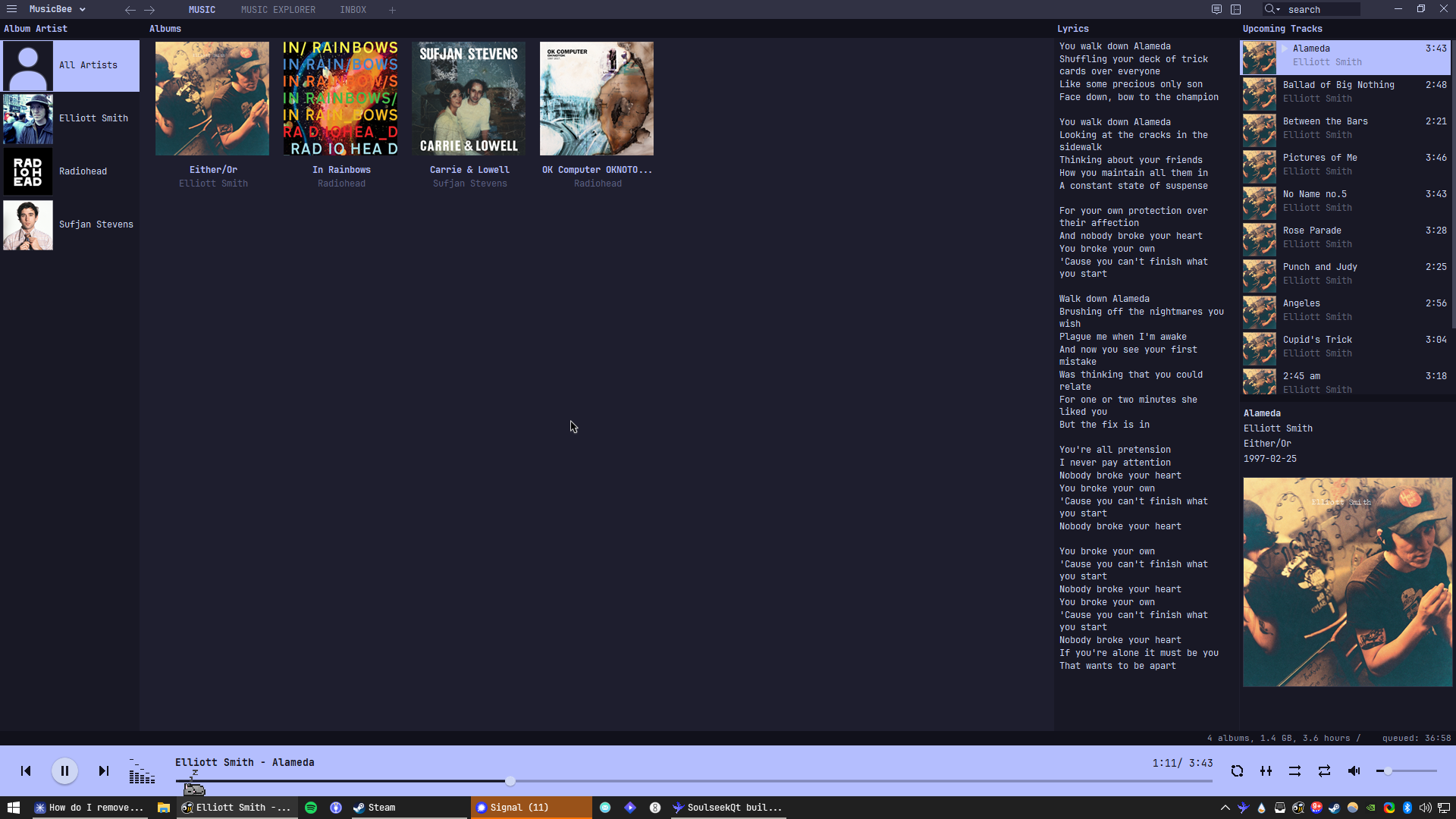This screenshot has width=1456, height=819.
Task: Toggle repeat mode
Action: 1324,771
